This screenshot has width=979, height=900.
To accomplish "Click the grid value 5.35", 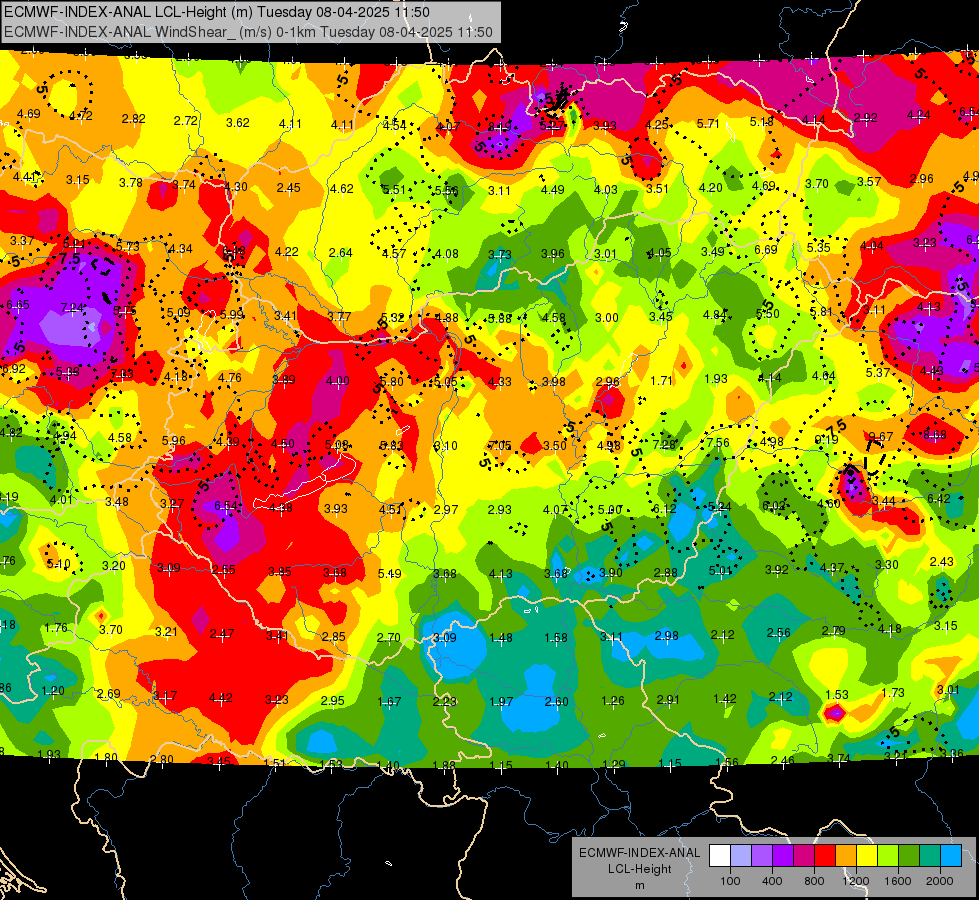I will click(819, 247).
